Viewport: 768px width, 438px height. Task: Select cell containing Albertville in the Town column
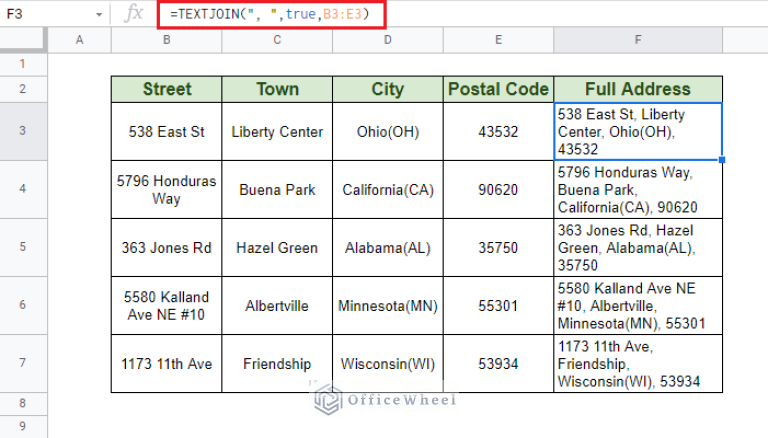[x=277, y=305]
